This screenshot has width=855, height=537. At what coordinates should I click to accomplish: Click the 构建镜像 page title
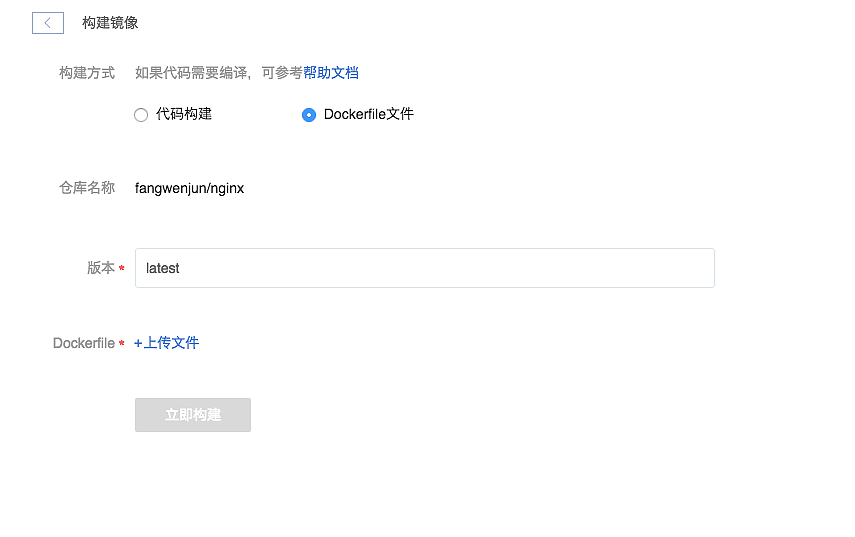(x=110, y=23)
